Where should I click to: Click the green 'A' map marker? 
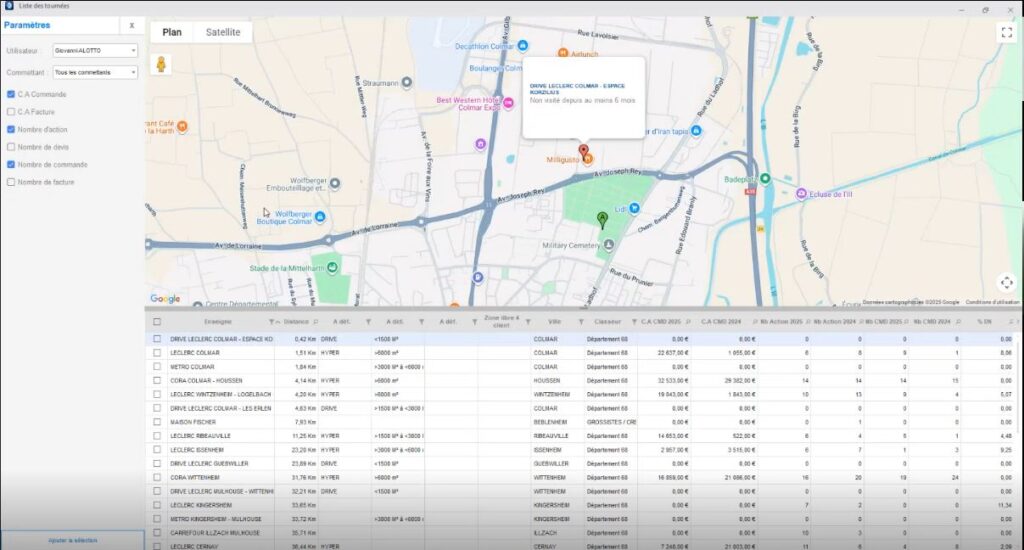coord(602,219)
